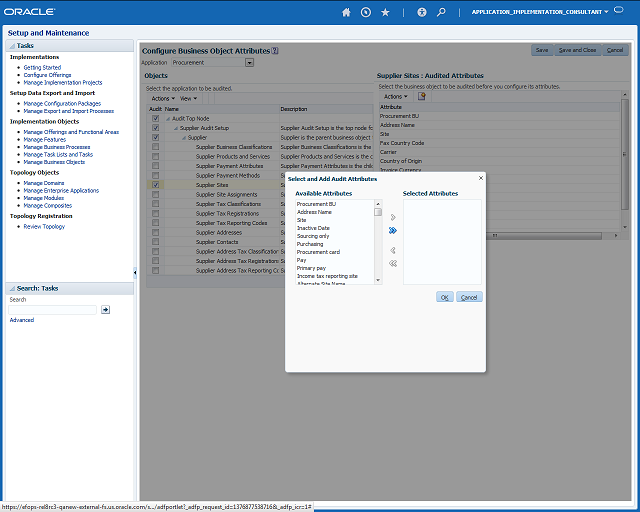Collapse the Audit Top Node tree
Viewport: 640px width, 512px height.
coord(168,119)
